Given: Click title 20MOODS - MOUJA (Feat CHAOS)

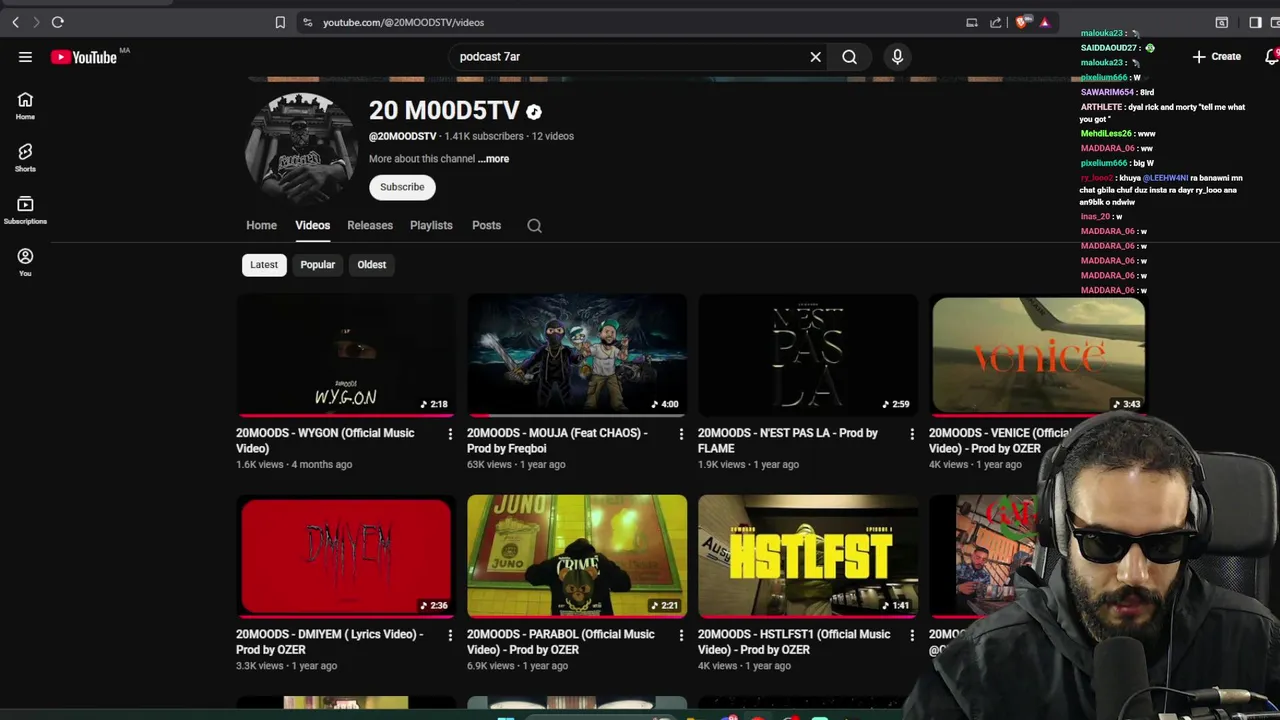Looking at the screenshot, I should coord(557,441).
